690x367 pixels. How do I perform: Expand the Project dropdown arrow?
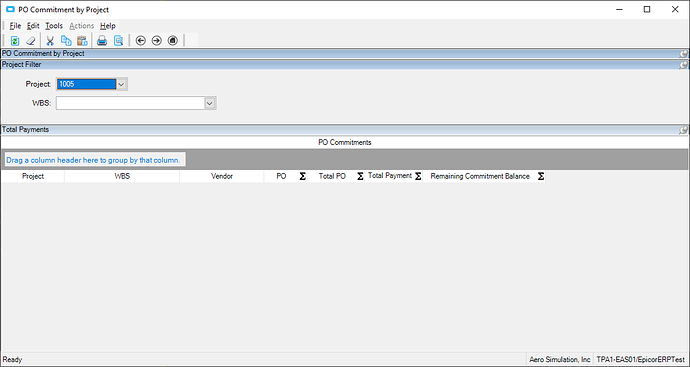click(121, 84)
